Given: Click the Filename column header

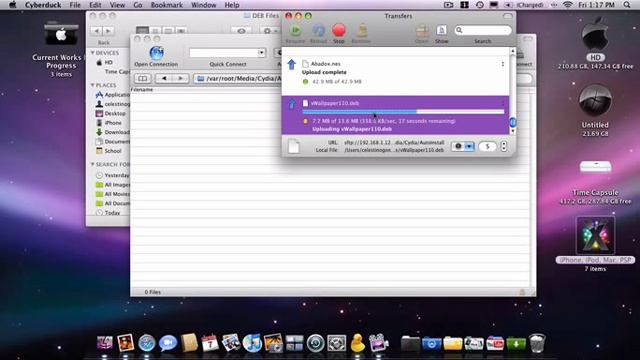Looking at the screenshot, I should [142, 89].
